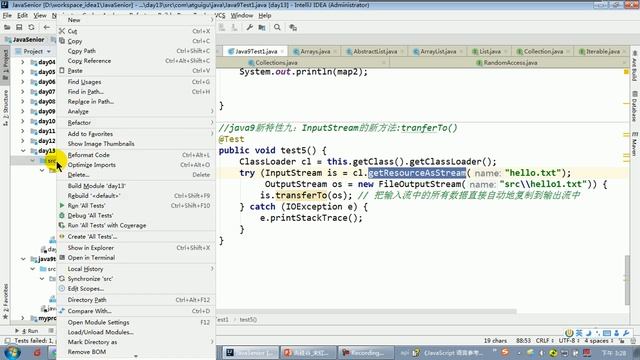Select Find Usages in context menu
This screenshot has width=640, height=360.
tap(136, 82)
